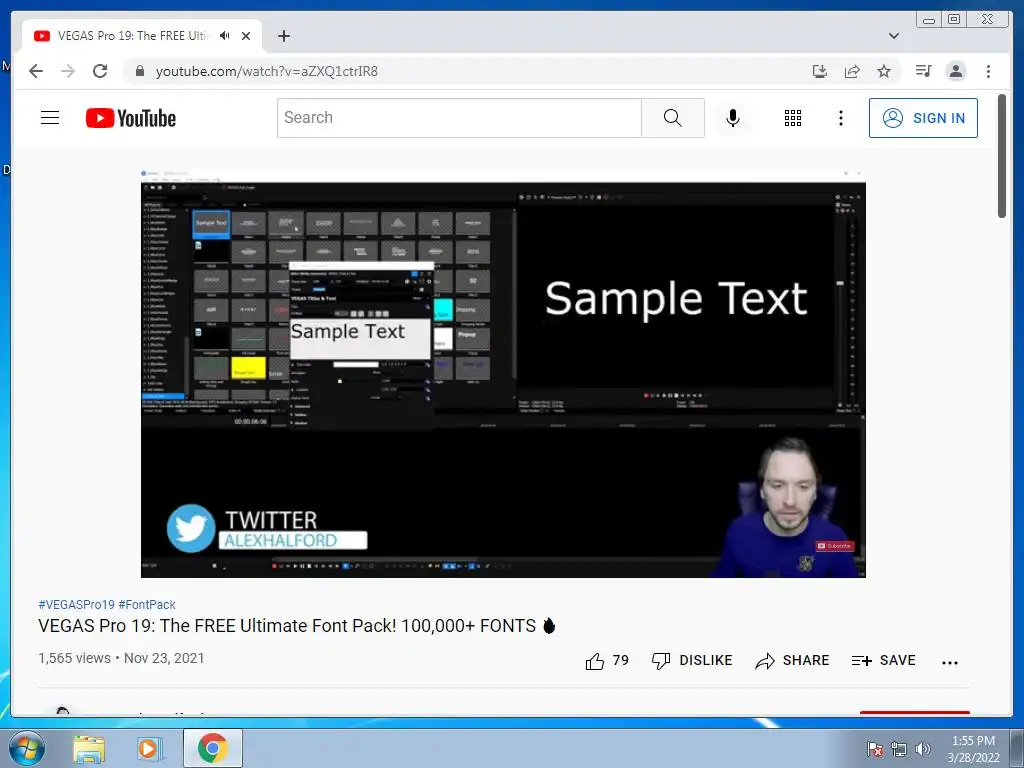Mute the tab via speaker icon
The image size is (1024, 768).
click(225, 36)
